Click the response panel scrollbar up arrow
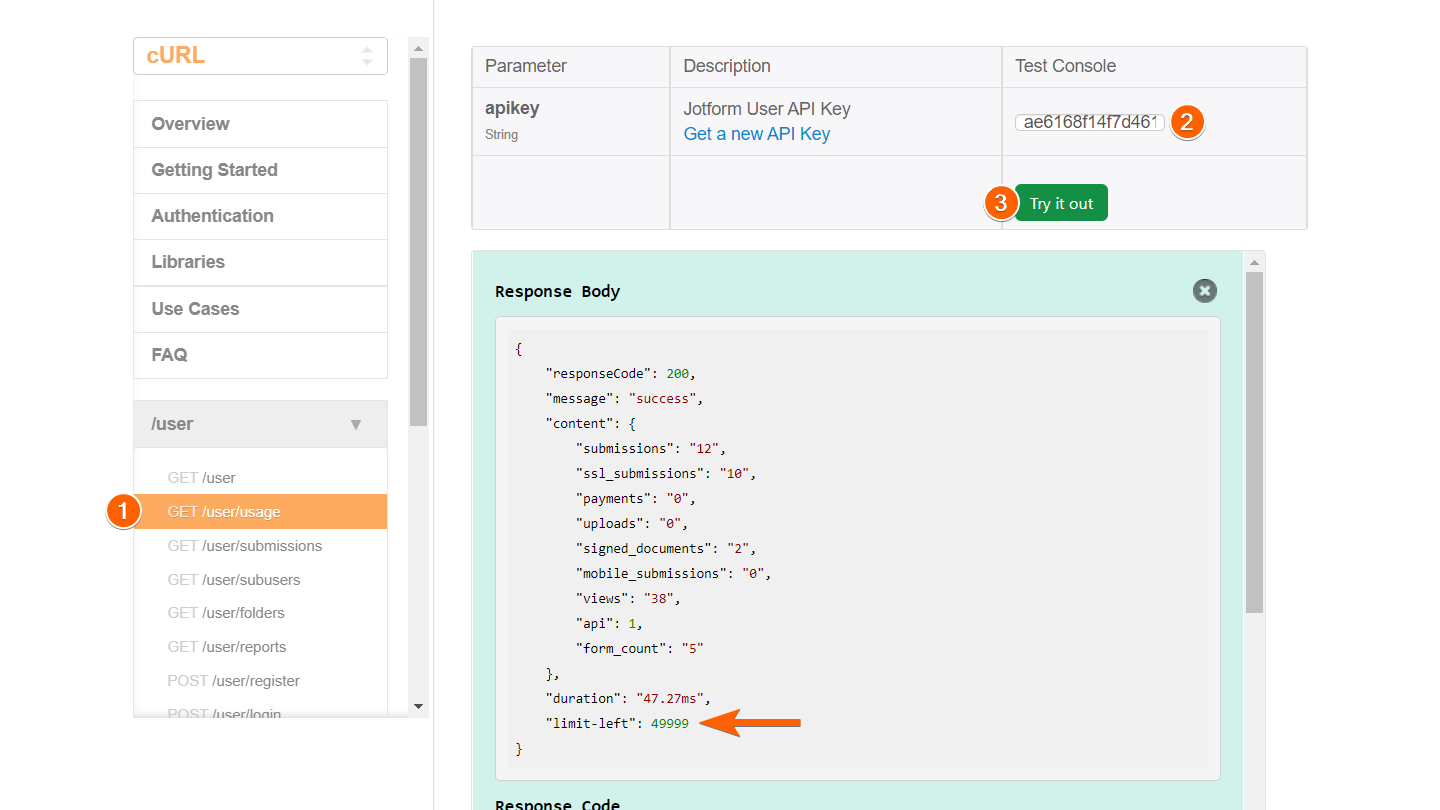This screenshot has width=1440, height=810. pos(1254,262)
